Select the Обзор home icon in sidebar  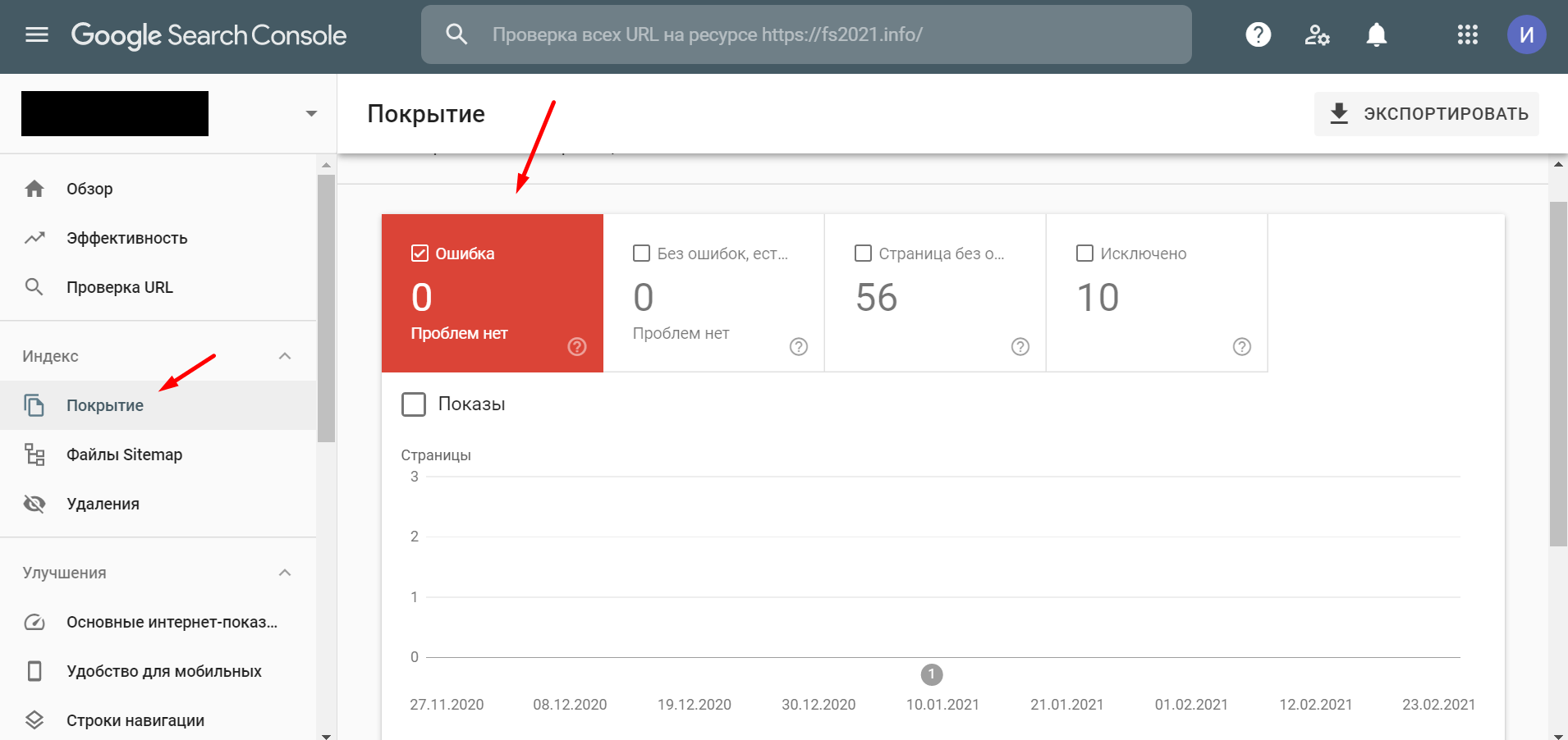point(34,188)
